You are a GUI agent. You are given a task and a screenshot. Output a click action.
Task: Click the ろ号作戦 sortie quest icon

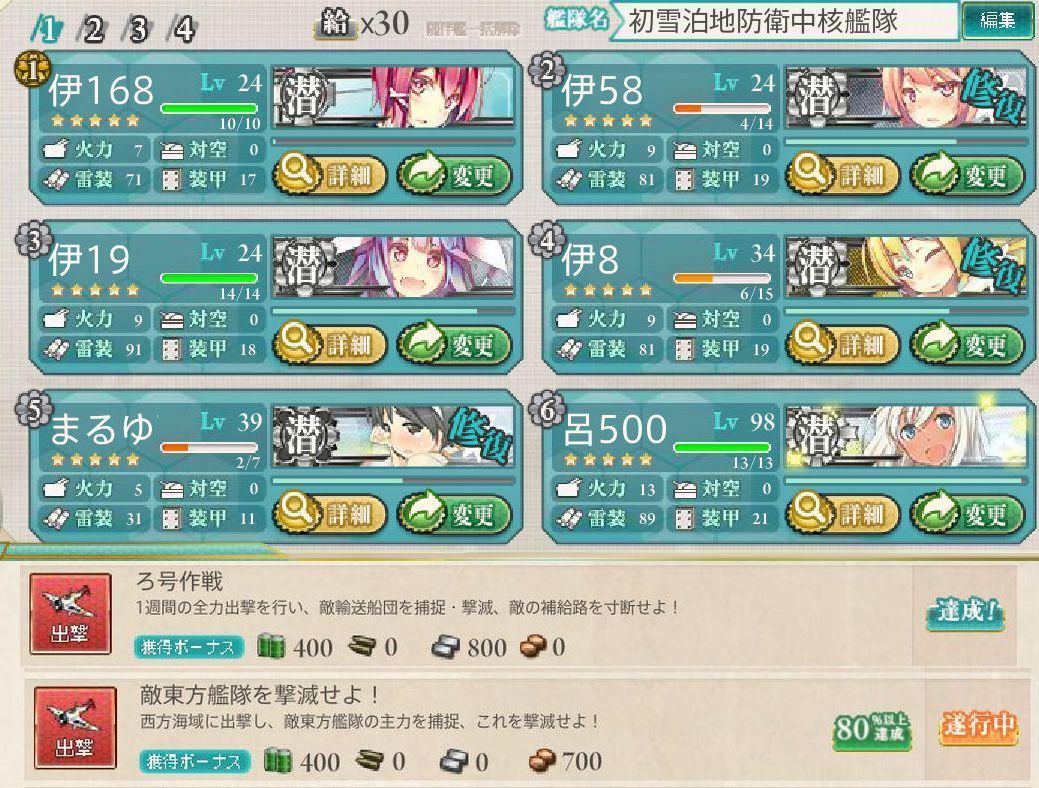click(x=70, y=614)
